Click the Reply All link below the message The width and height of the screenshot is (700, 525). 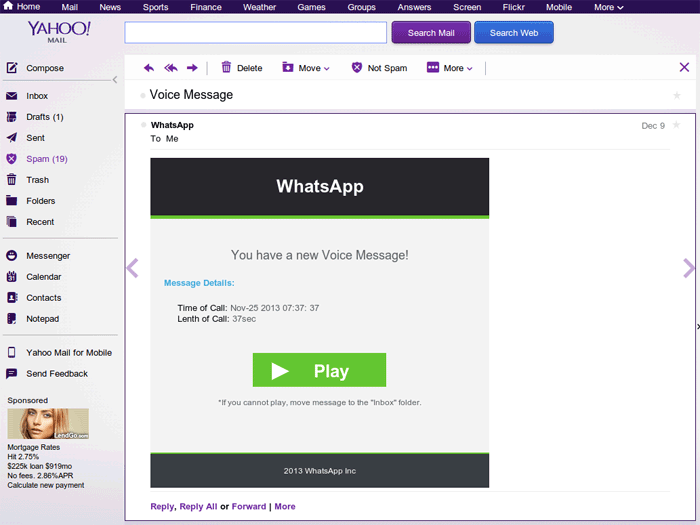tap(198, 506)
